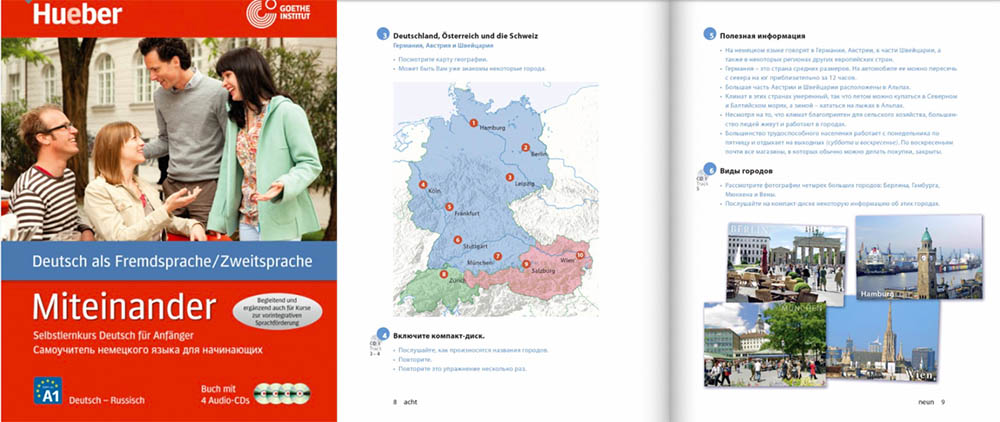Click the Russian subtitle 'Самоучитель немецкого языка'
This screenshot has height=422, width=1000.
pyautogui.click(x=148, y=349)
